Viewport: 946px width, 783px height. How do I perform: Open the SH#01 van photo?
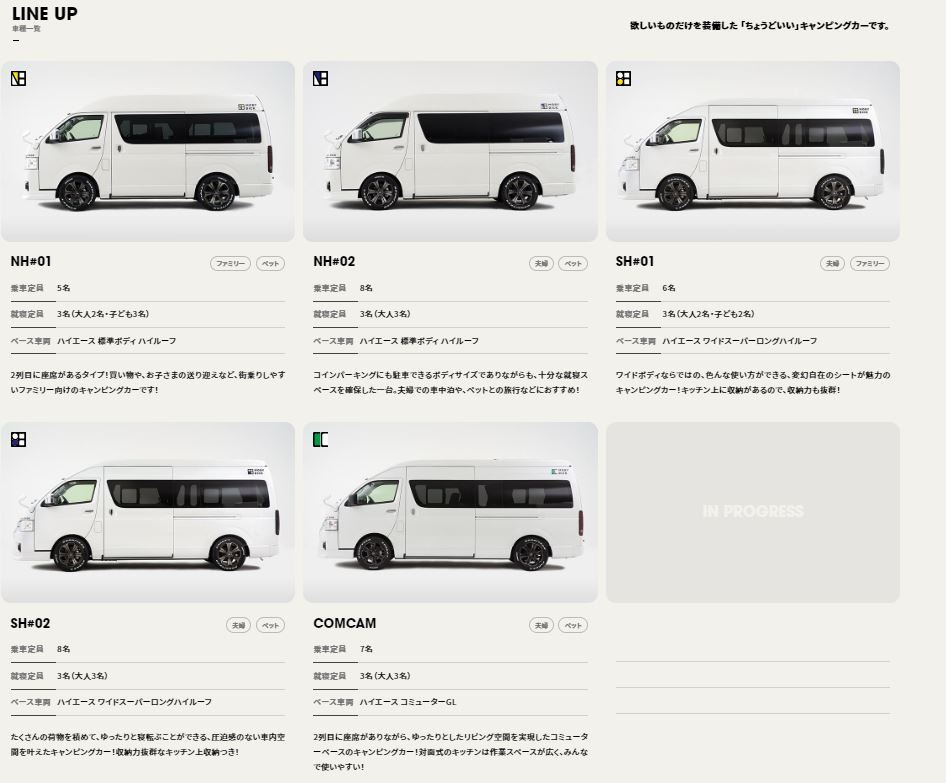pos(753,151)
